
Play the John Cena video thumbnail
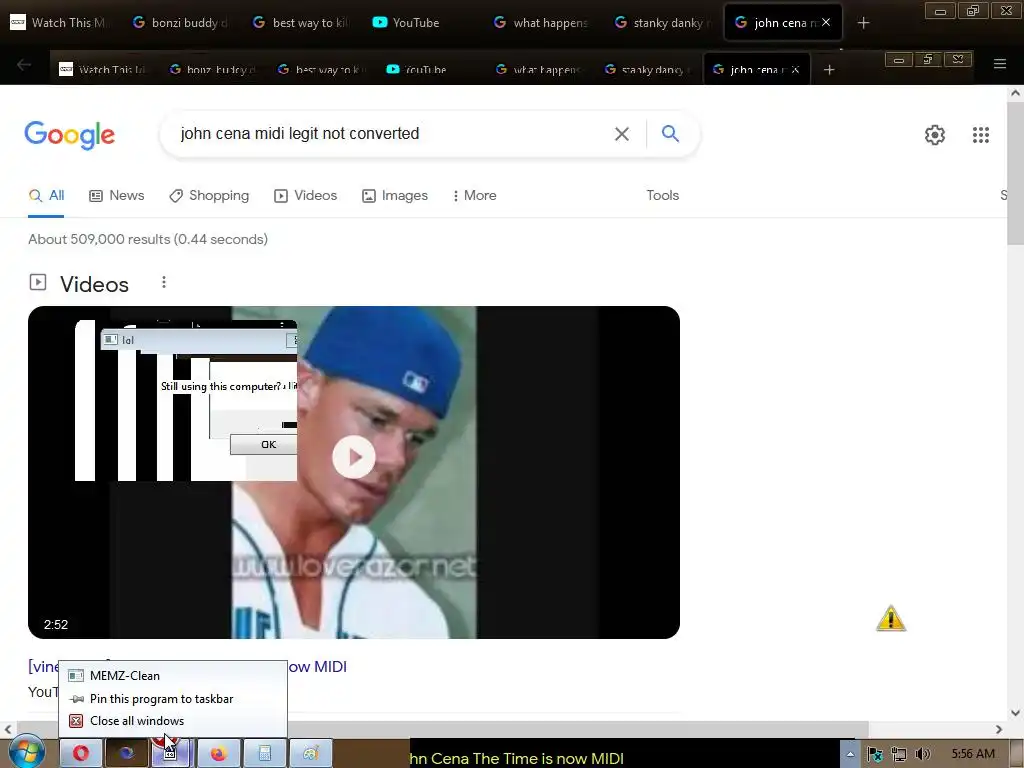[354, 457]
